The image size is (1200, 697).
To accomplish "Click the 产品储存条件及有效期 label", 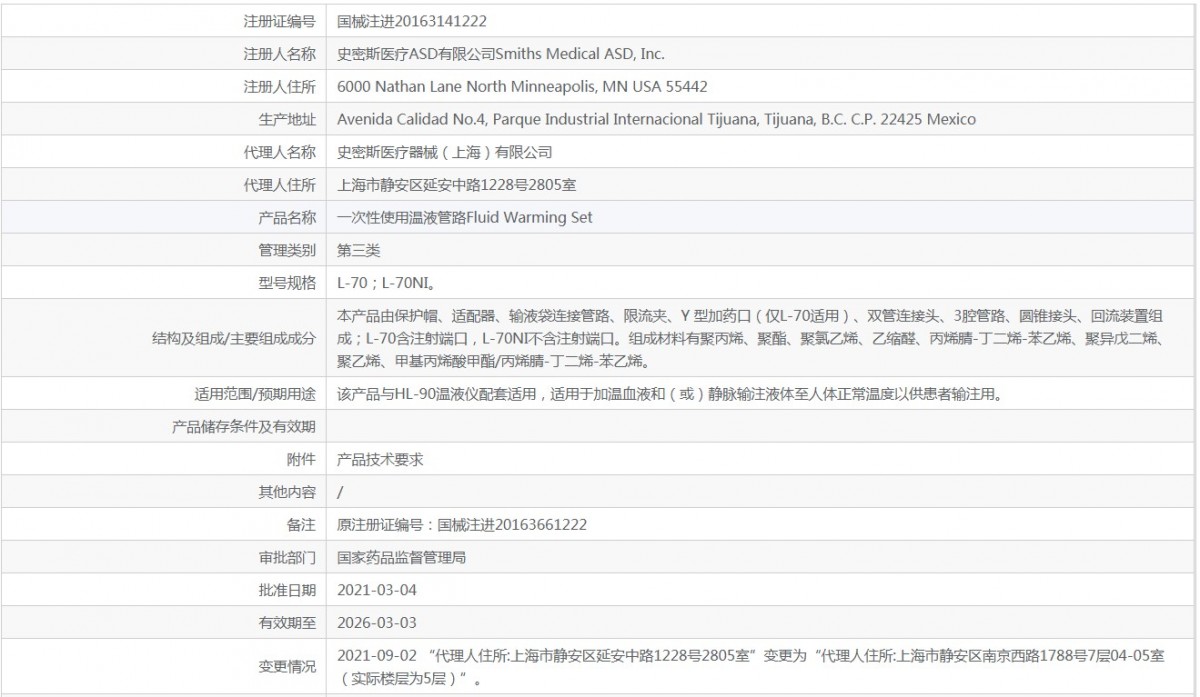I will pos(245,427).
